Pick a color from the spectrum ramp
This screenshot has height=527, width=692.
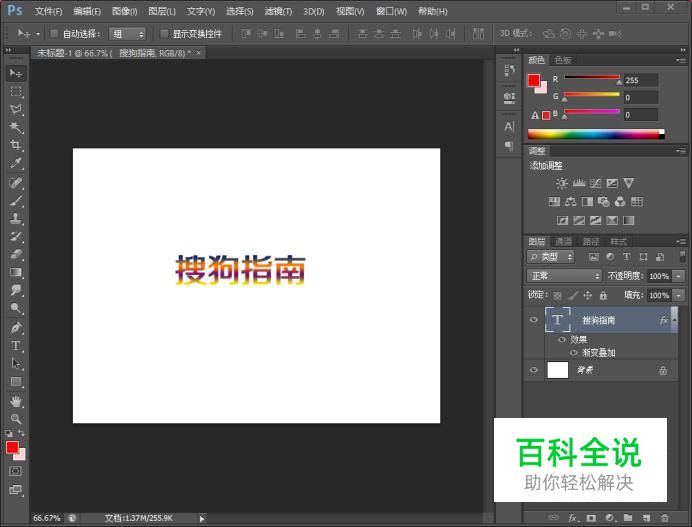596,135
